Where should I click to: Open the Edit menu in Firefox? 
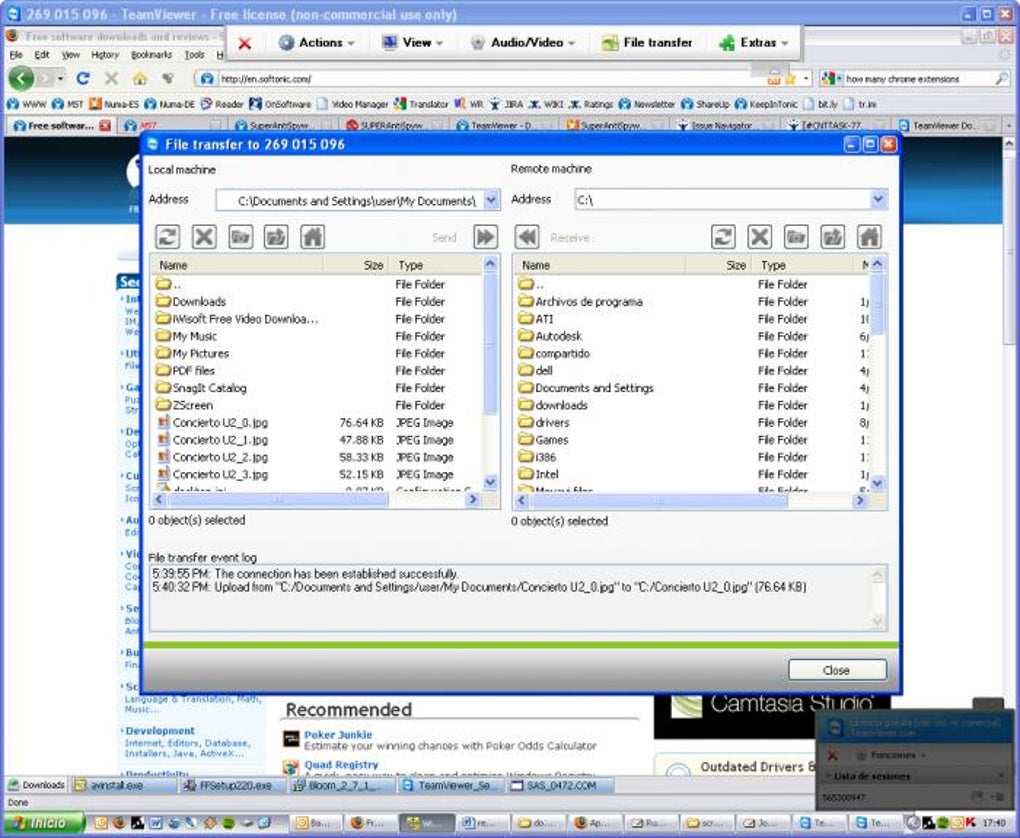pyautogui.click(x=42, y=55)
